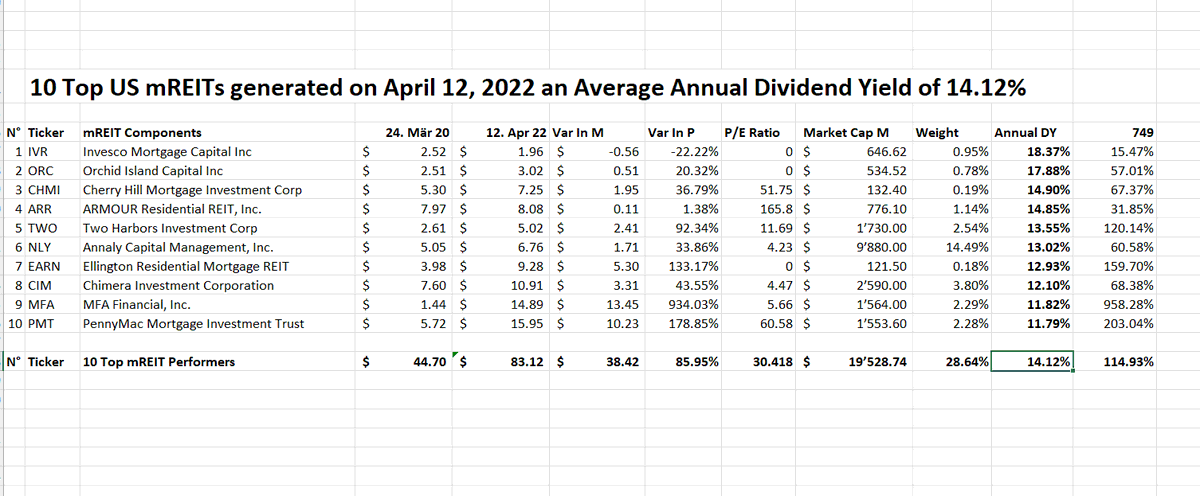1200x496 pixels.
Task: Select EARN annual yield 12.93%
Action: [x=1048, y=266]
